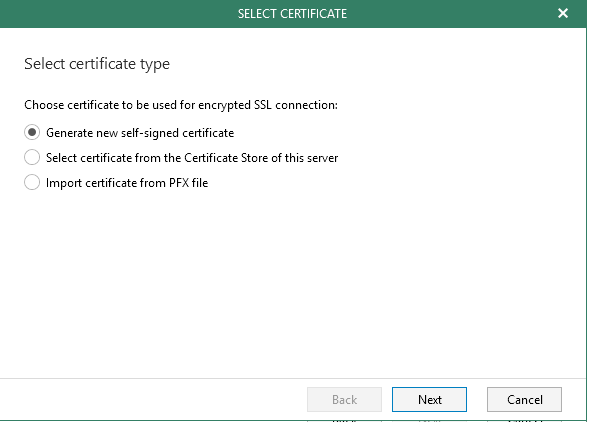Click the 'Generate new self-signed certificate' label text
Viewport: 591px width, 422px height.
coord(140,133)
